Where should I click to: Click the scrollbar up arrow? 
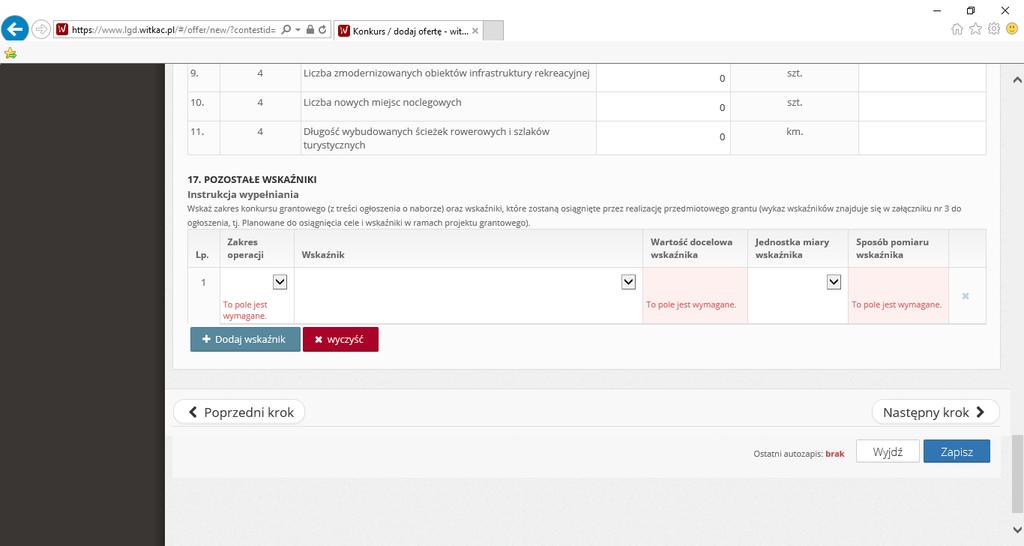pyautogui.click(x=1017, y=80)
